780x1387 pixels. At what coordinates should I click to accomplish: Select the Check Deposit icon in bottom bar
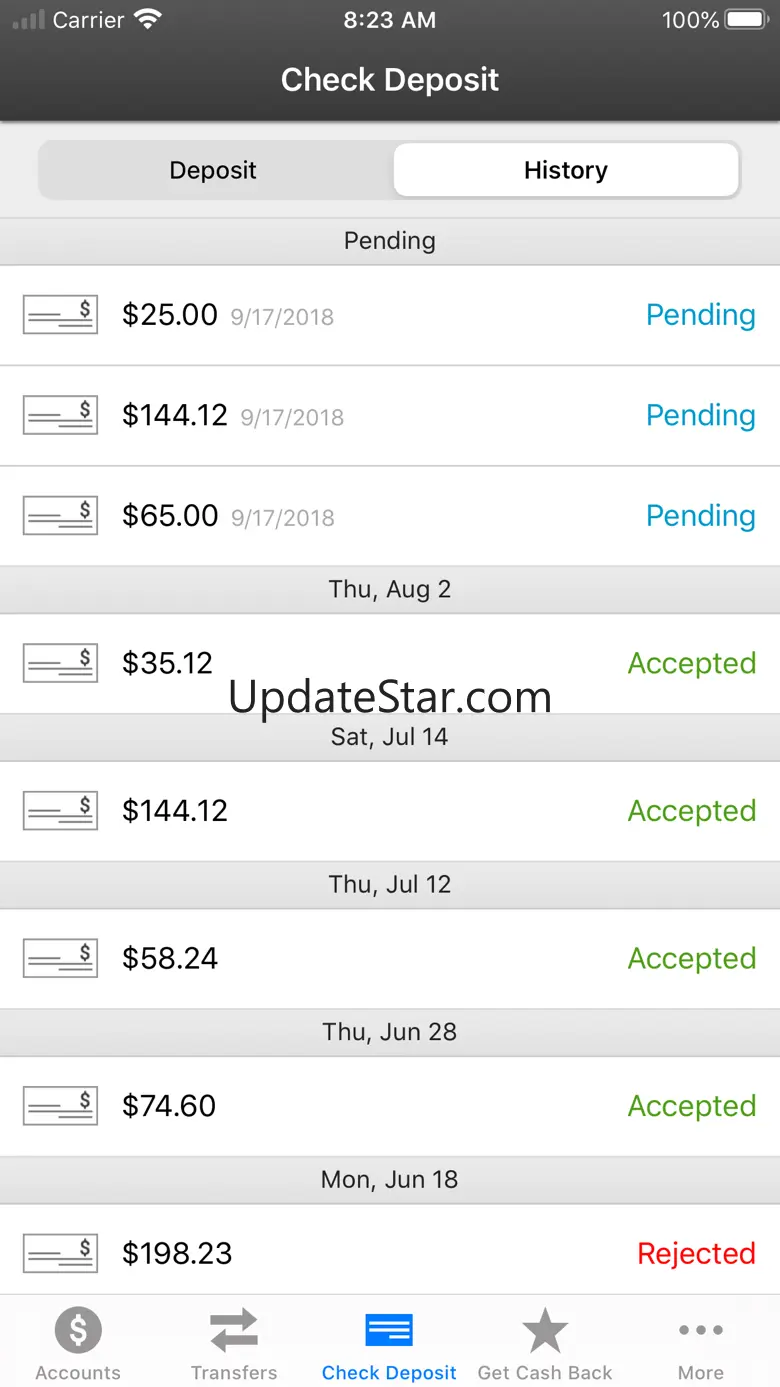click(x=389, y=1331)
